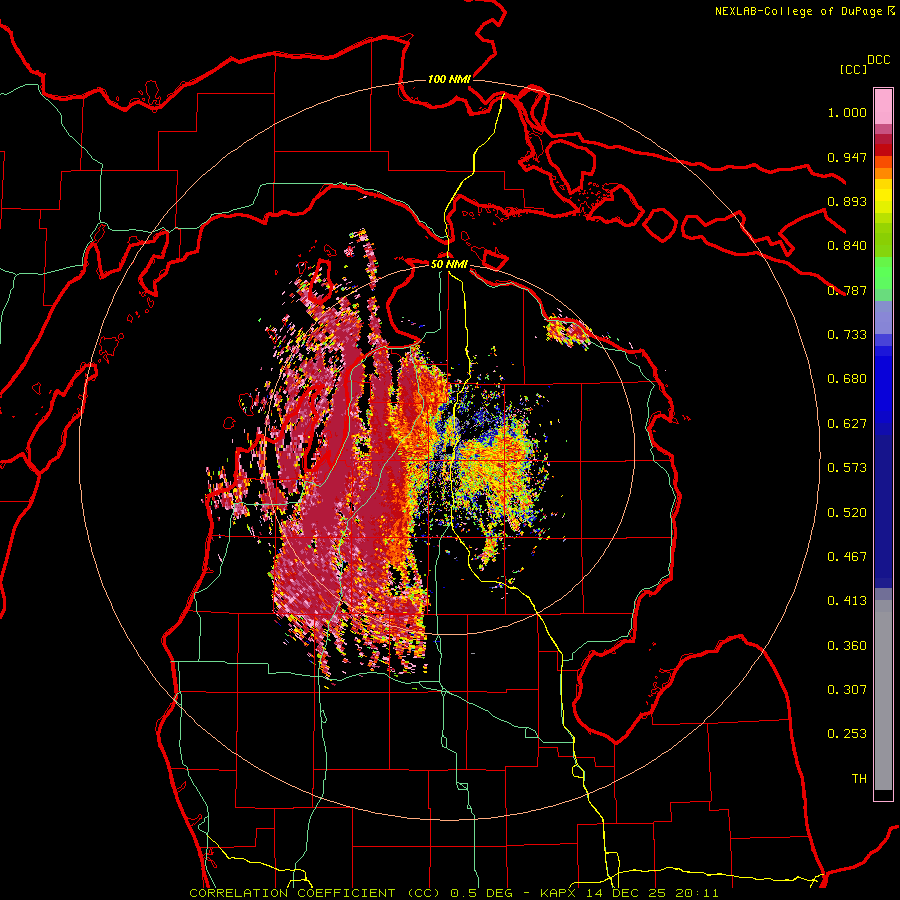Screen dimensions: 900x900
Task: Click the 0.627 scale value
Action: tap(847, 424)
